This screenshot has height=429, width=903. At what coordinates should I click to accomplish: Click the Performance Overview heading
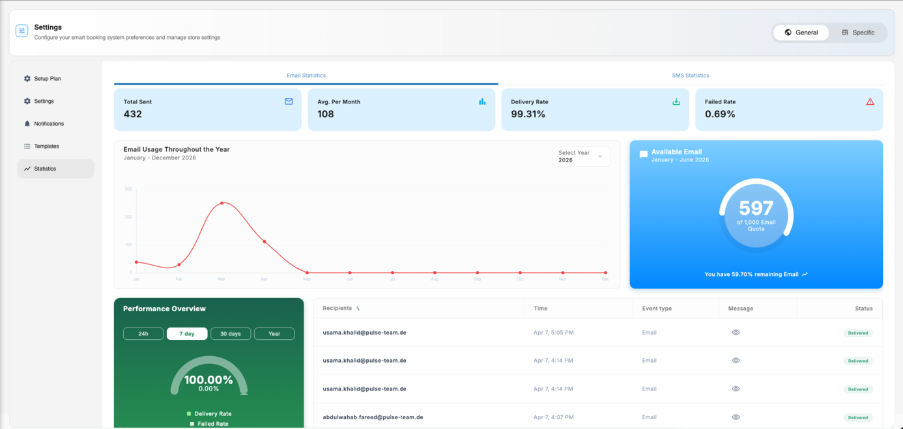pos(164,309)
